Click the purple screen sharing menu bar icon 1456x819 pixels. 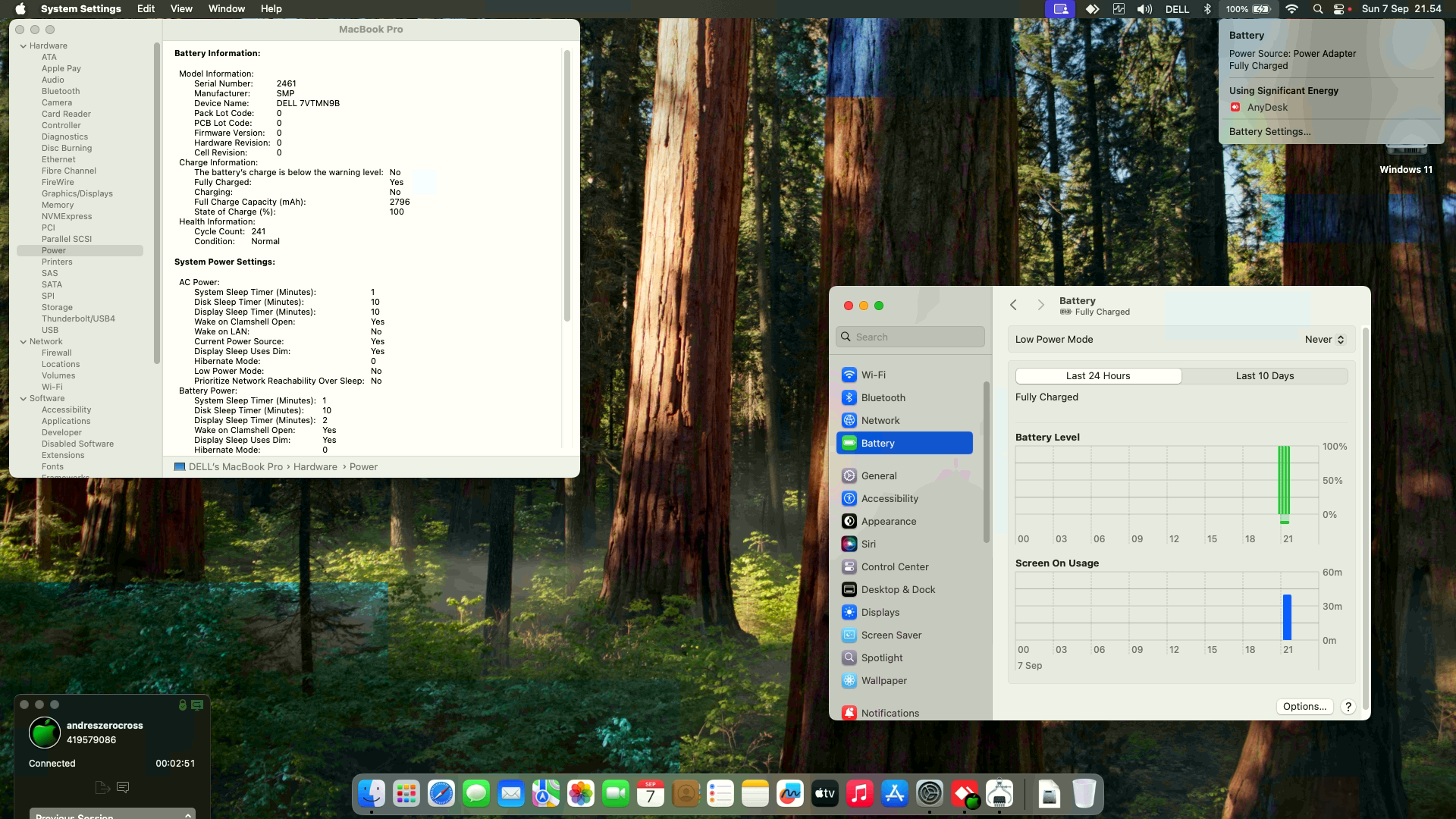(1061, 9)
